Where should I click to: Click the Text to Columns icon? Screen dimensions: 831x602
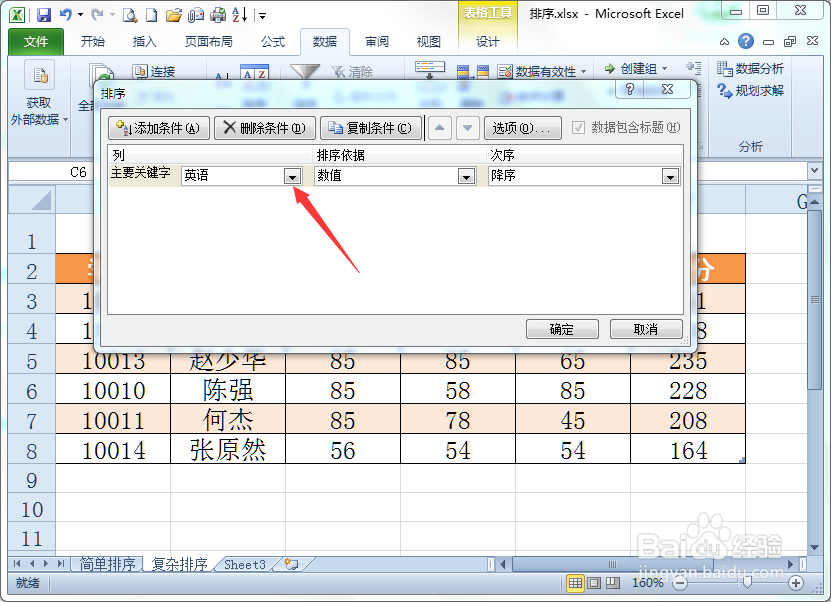pyautogui.click(x=429, y=70)
